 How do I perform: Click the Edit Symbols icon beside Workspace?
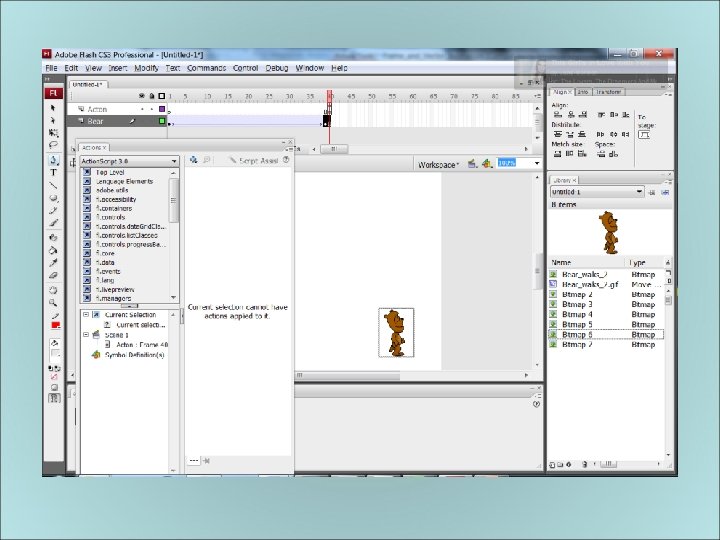[487, 163]
